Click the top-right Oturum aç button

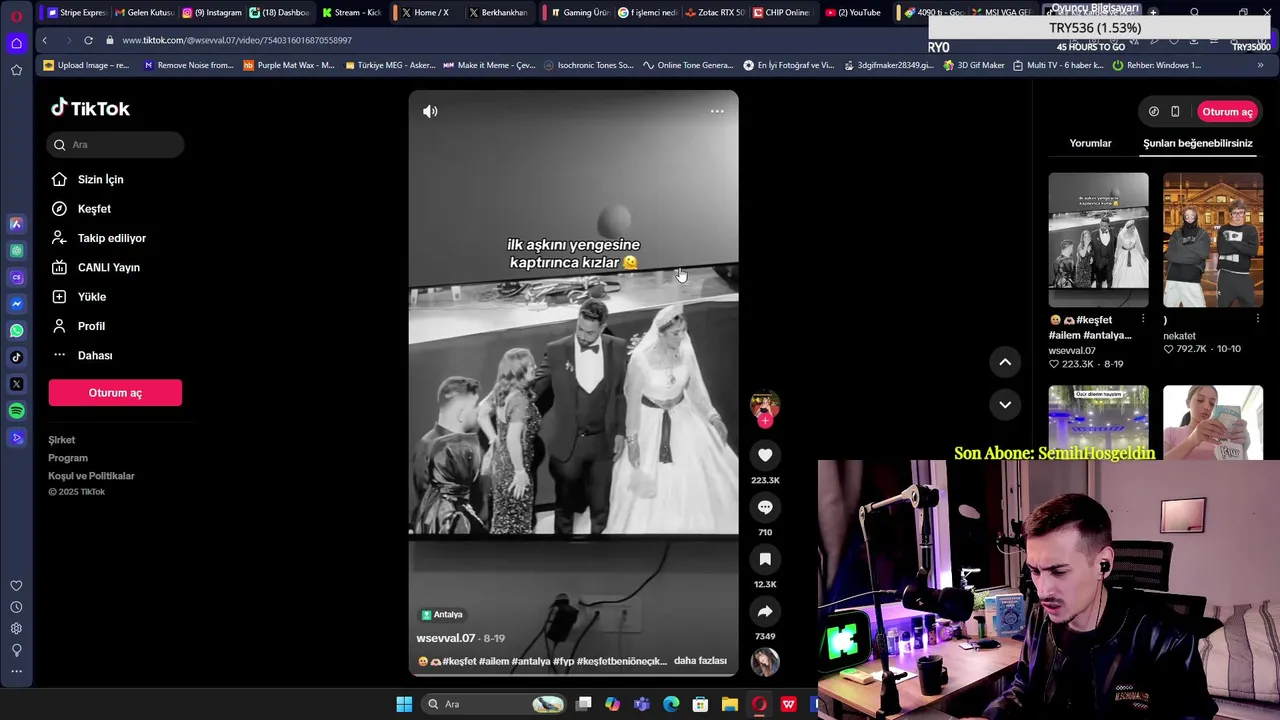pyautogui.click(x=1227, y=112)
